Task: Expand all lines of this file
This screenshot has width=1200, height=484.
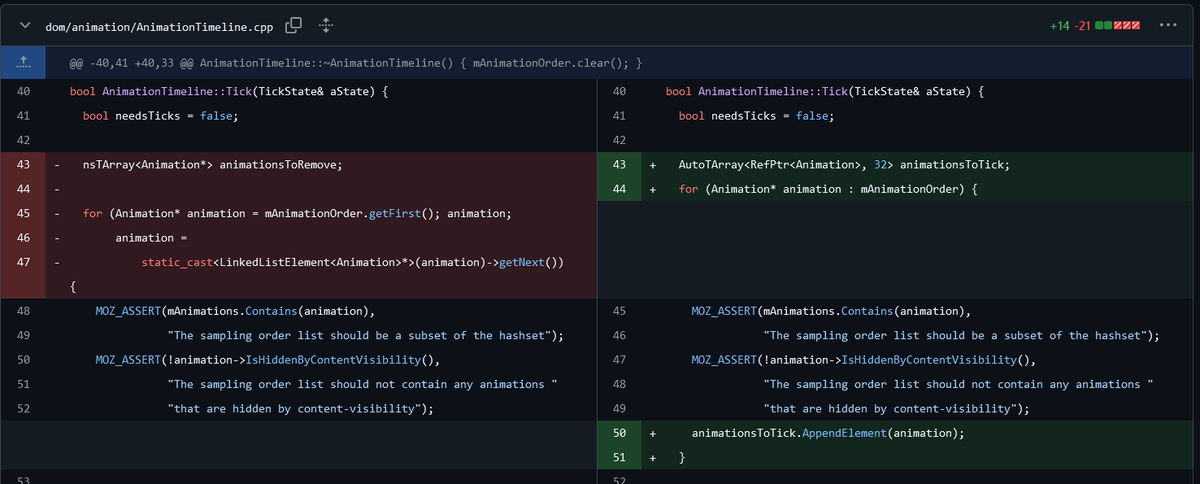Action: 325,26
